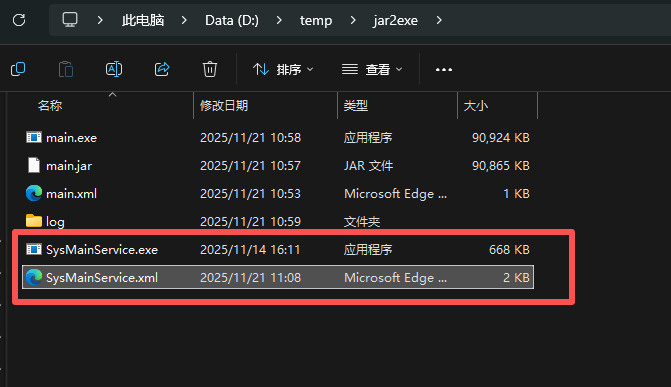Screen dimensions: 671x387
Task: Select the main.exe file name
Action: tap(71, 138)
